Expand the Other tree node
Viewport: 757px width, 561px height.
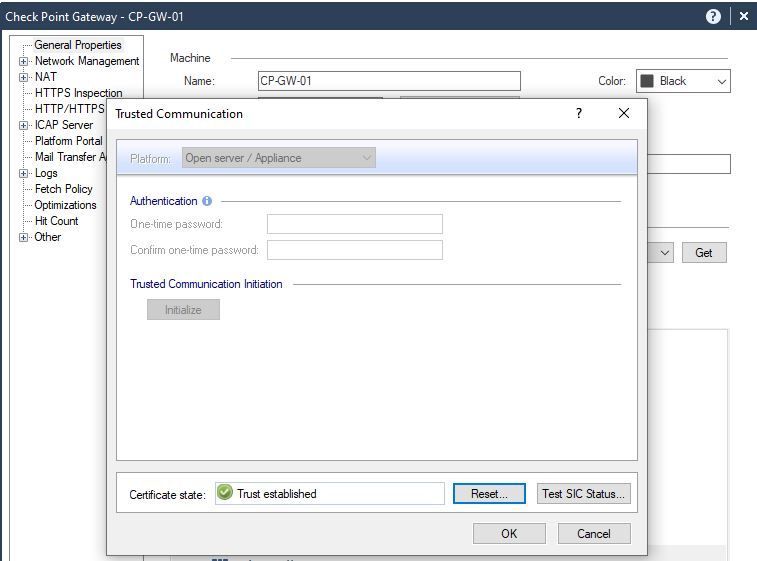(x=24, y=237)
